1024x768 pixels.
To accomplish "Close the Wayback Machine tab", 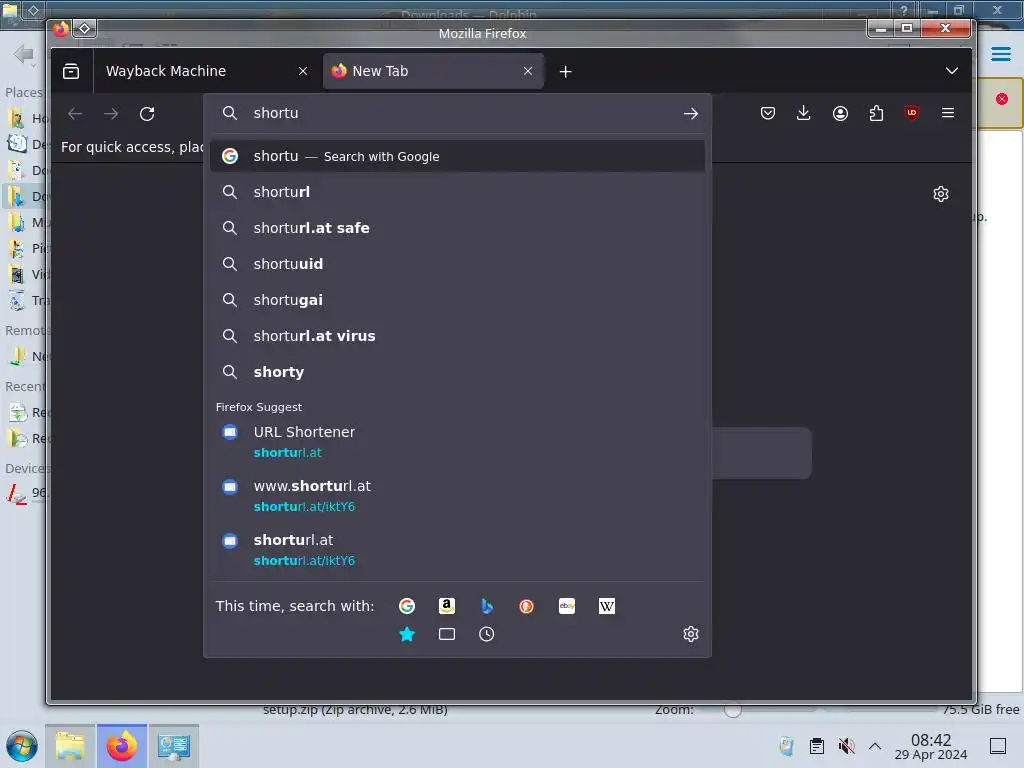I will [x=302, y=71].
